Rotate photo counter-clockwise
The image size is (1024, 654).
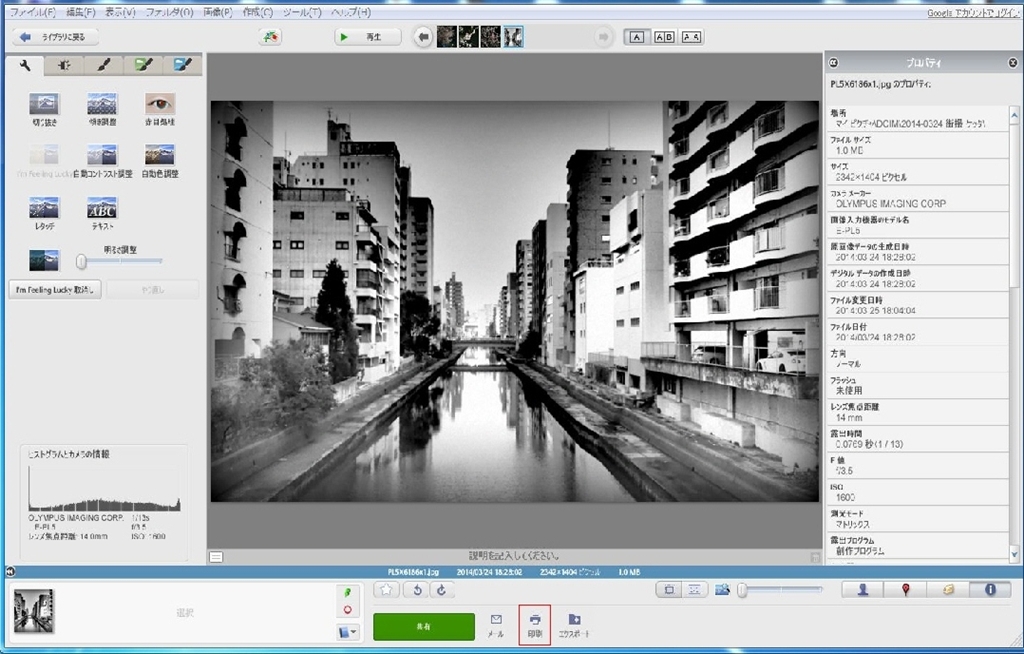417,590
